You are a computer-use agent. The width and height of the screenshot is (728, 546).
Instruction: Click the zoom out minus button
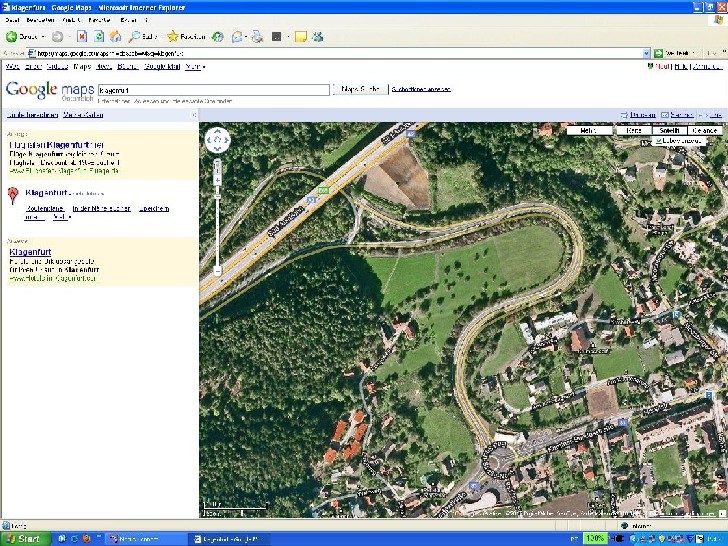tap(217, 270)
